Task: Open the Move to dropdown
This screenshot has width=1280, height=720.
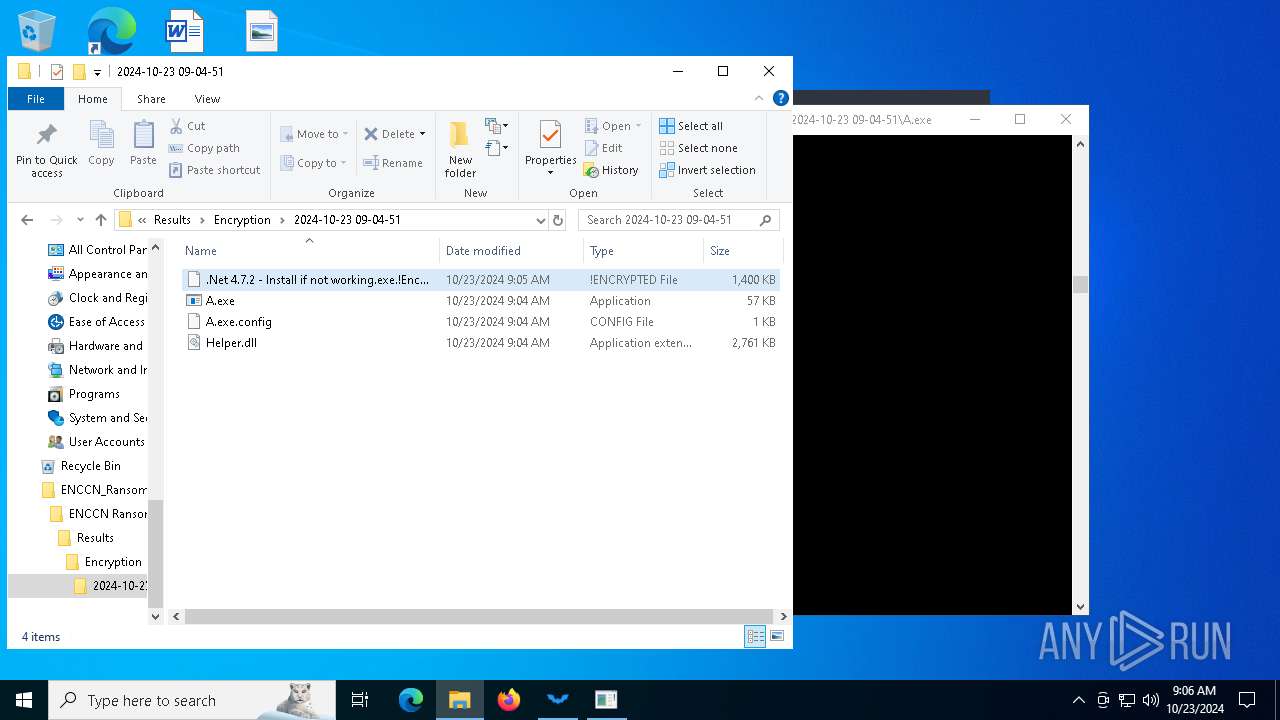Action: (x=314, y=134)
